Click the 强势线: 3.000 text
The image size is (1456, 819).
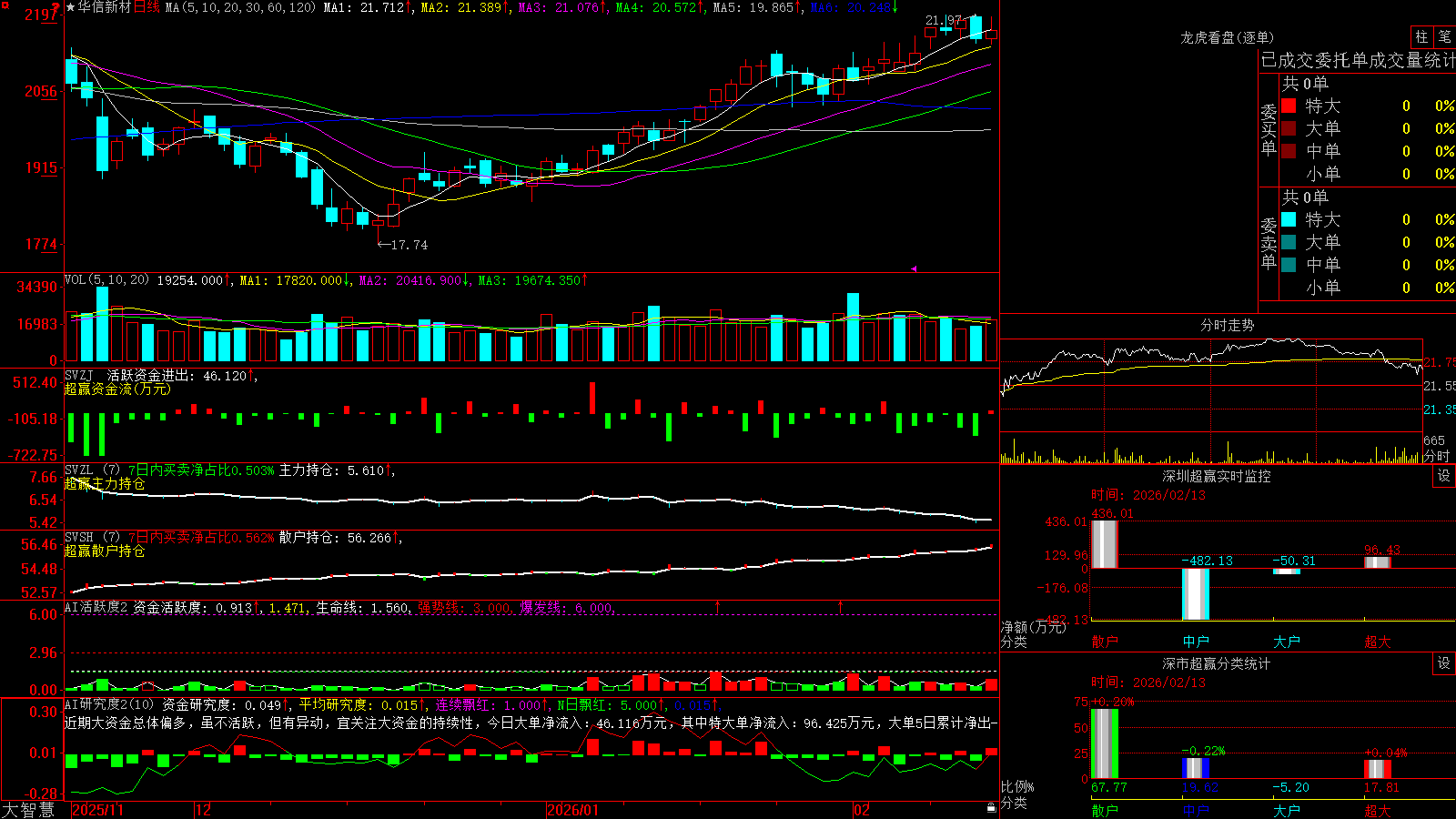[464, 607]
